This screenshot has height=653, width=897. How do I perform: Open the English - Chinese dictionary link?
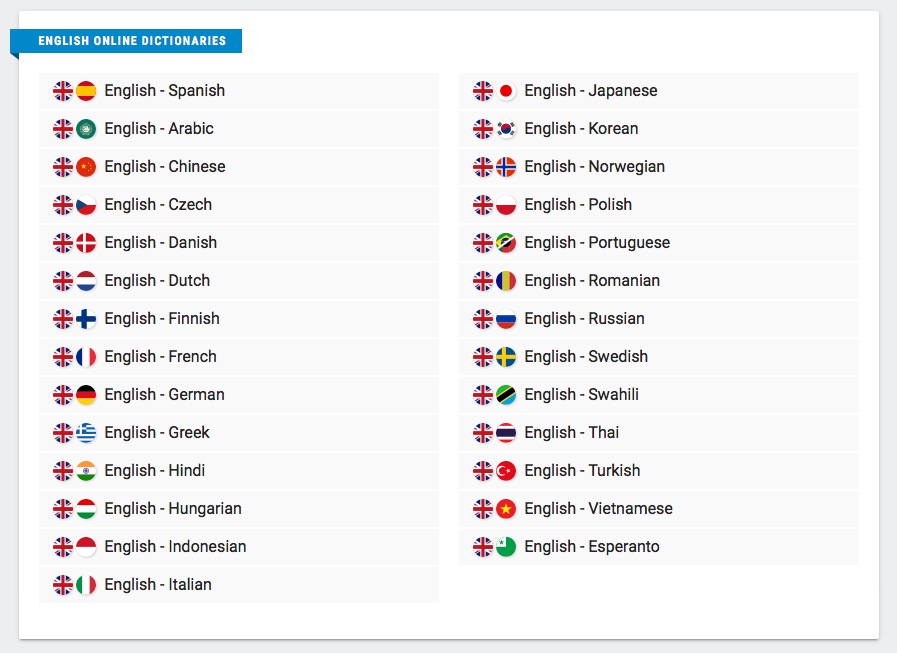164,167
